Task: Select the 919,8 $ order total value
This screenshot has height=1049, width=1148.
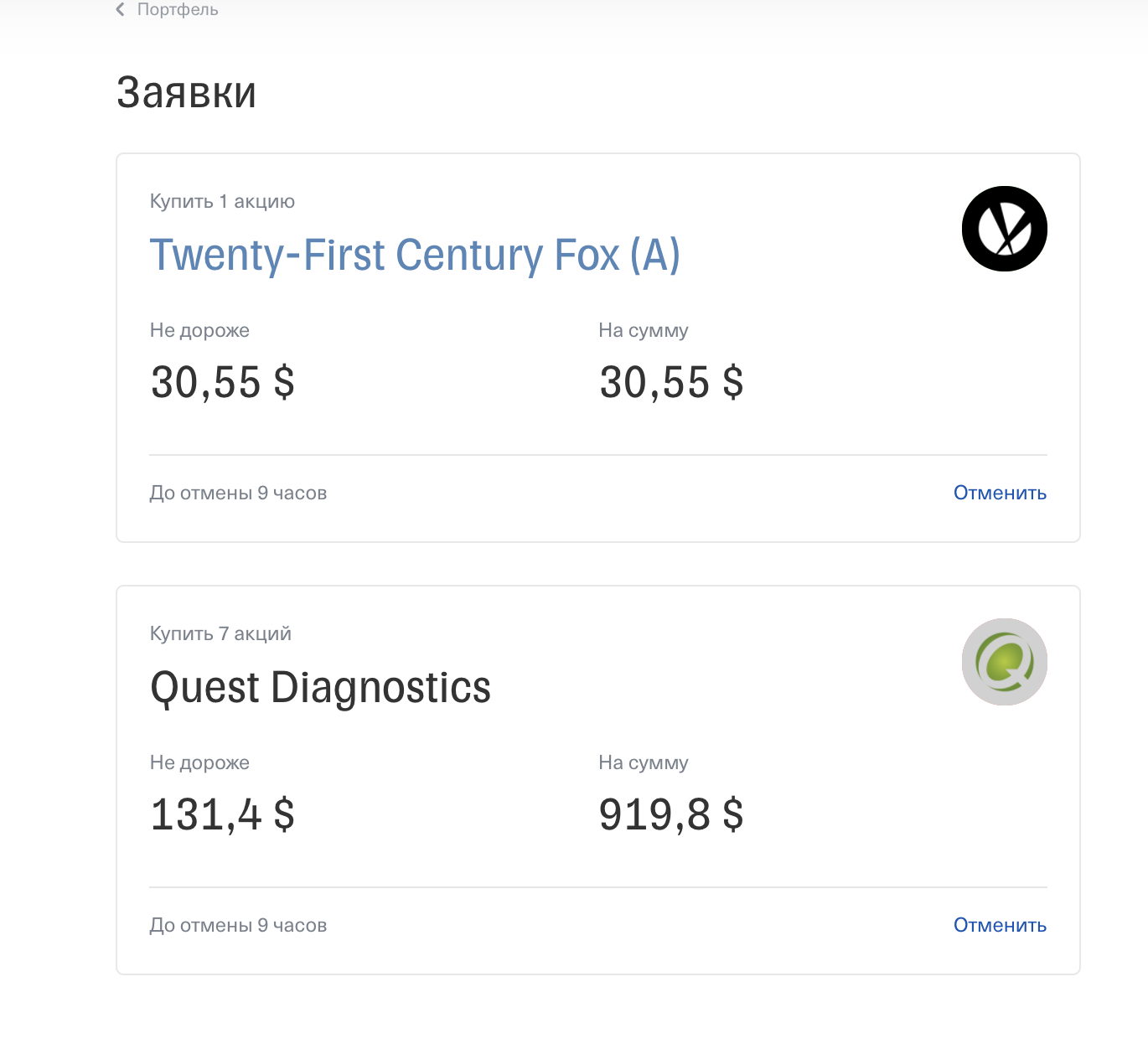Action: [x=671, y=814]
